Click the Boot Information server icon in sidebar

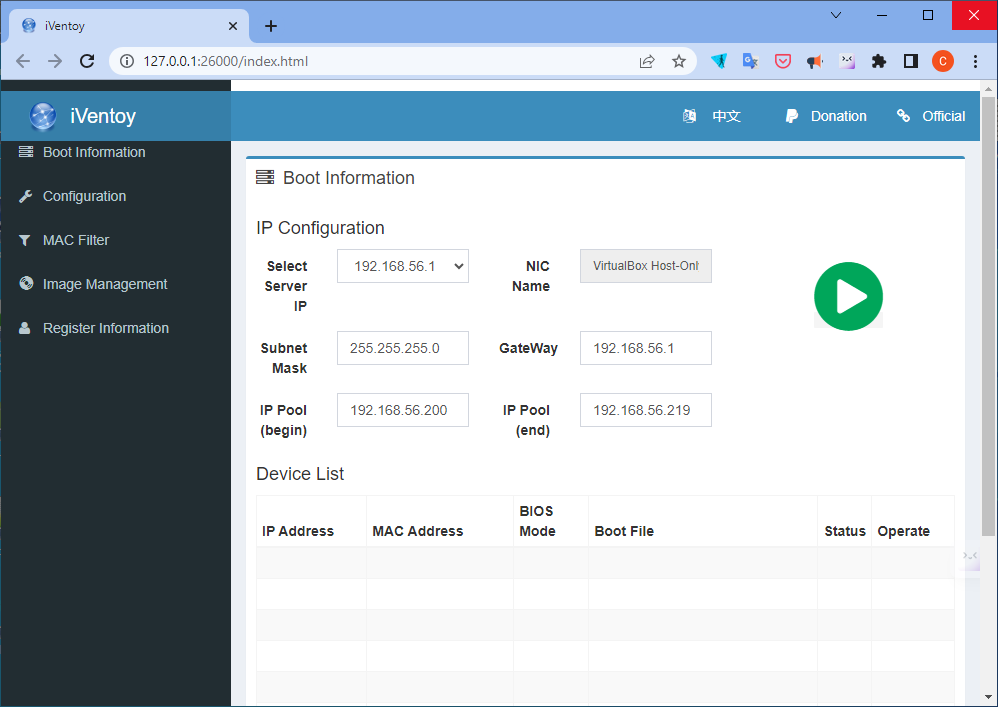pos(25,151)
